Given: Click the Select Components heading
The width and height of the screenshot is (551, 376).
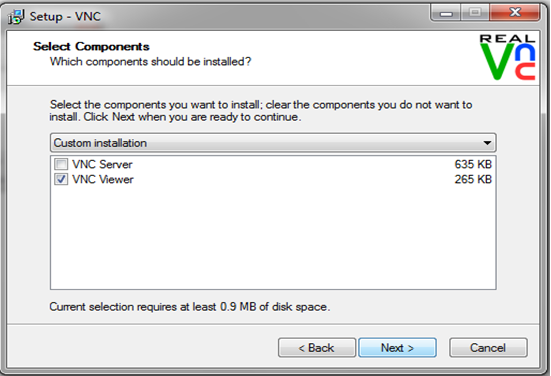Looking at the screenshot, I should click(91, 46).
